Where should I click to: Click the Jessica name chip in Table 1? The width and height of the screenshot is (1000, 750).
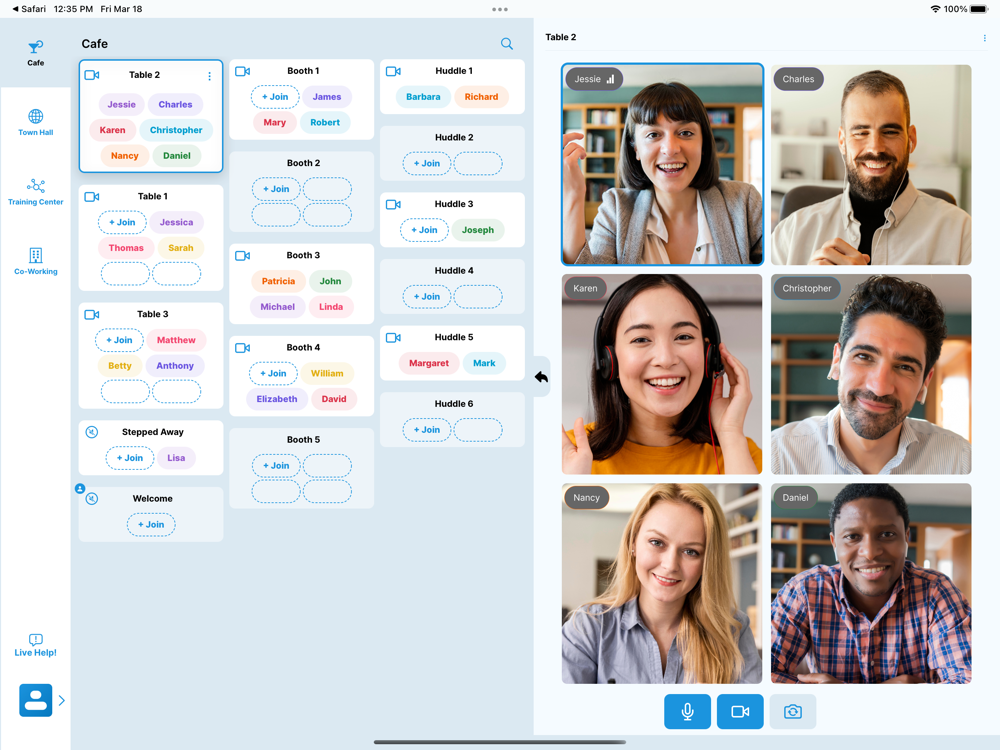pos(176,223)
